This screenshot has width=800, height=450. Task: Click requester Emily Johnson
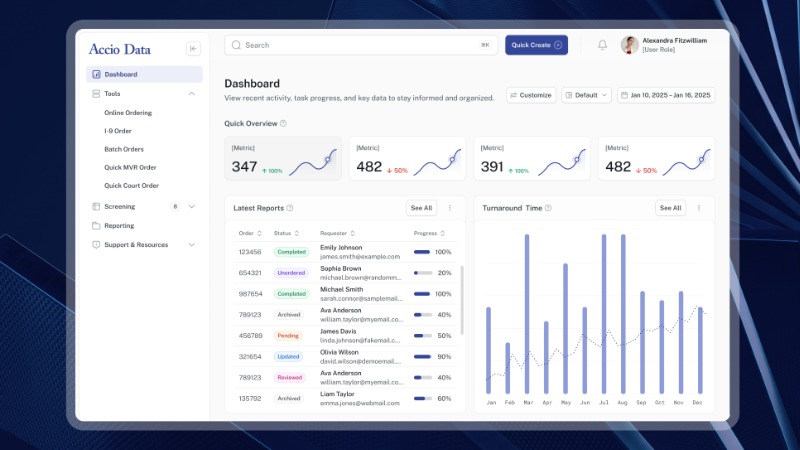[x=341, y=247]
